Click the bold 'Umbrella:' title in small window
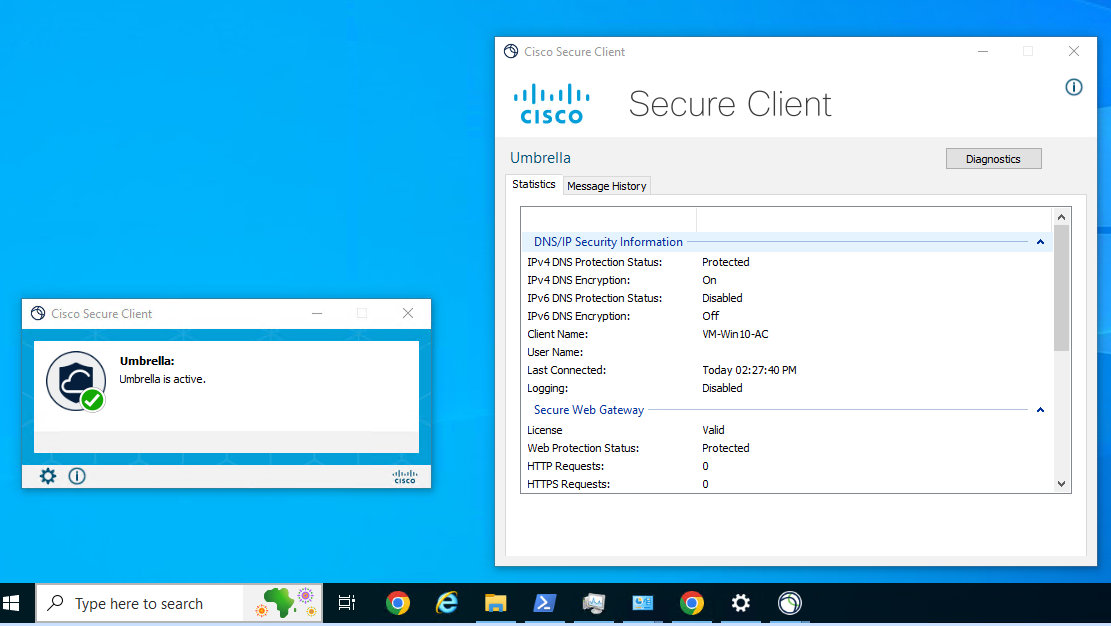1111x626 pixels. coord(147,361)
